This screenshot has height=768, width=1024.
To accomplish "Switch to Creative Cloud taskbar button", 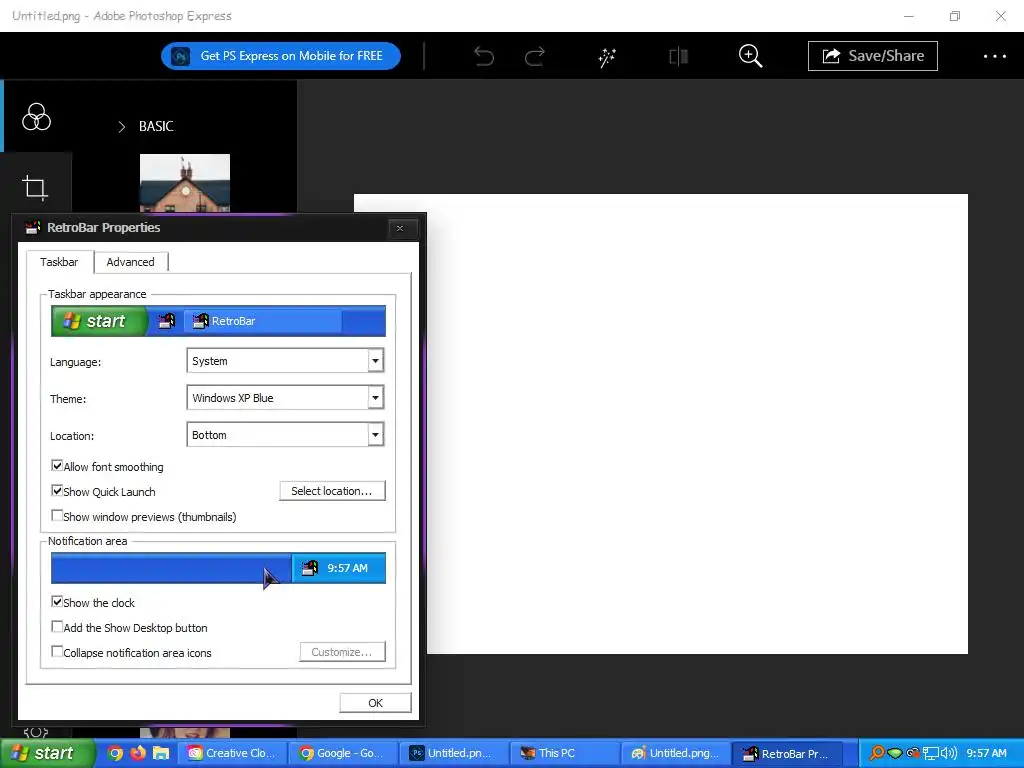I will pyautogui.click(x=232, y=753).
